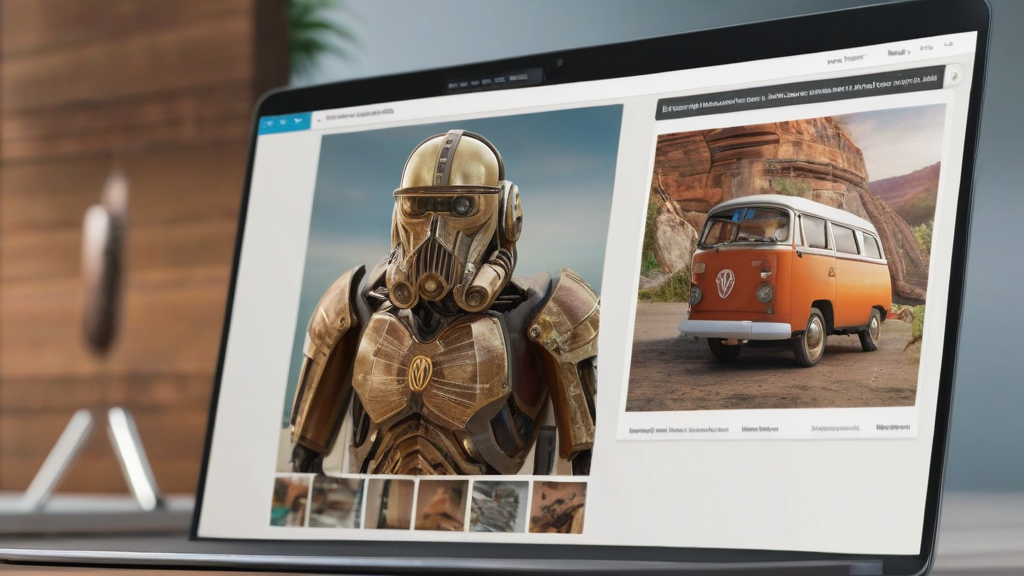Open the orange camper van image
The image size is (1024, 576).
coord(784,258)
